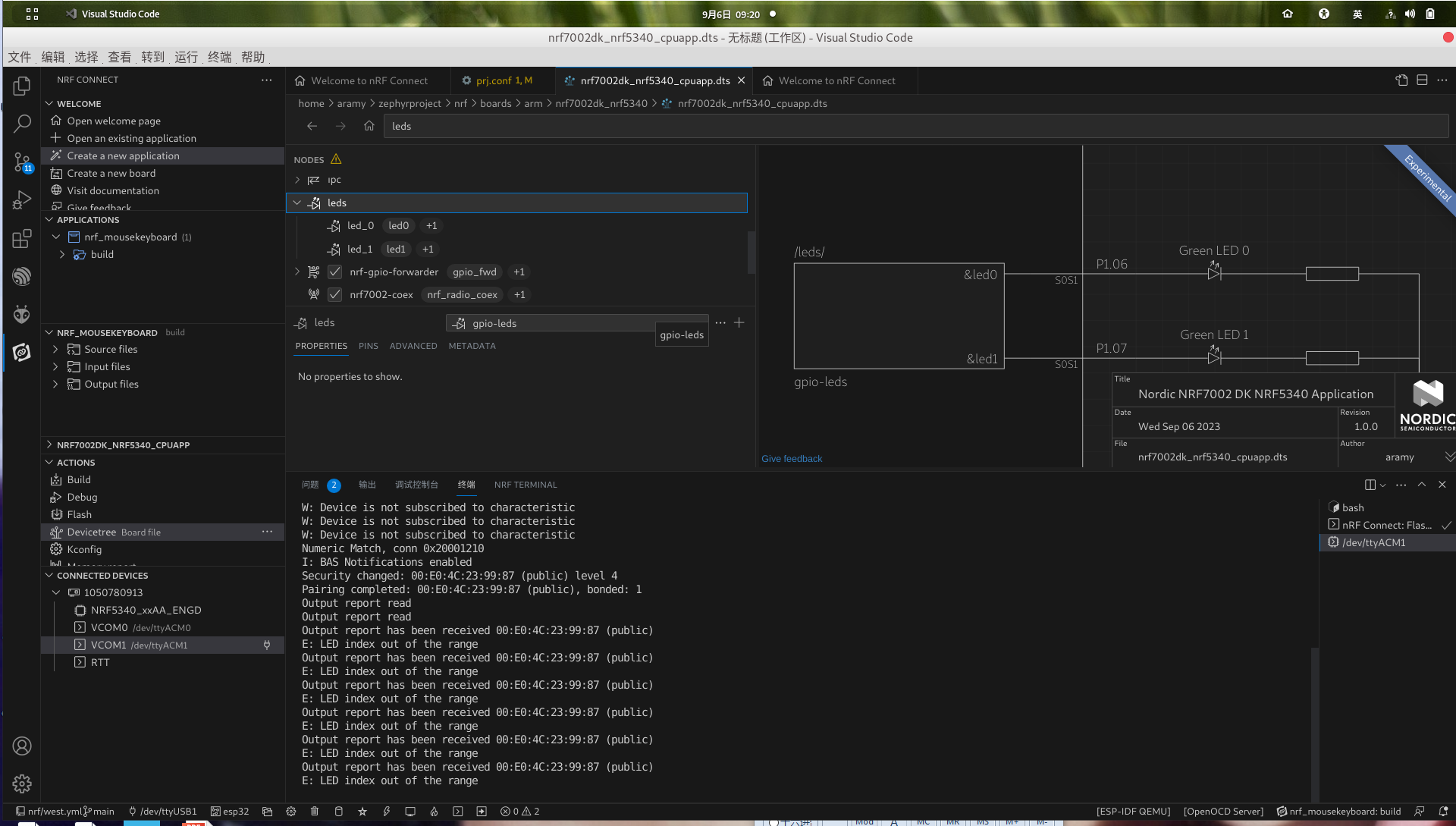Open nRF Connect view in activity bar
The image size is (1456, 826).
[x=22, y=353]
